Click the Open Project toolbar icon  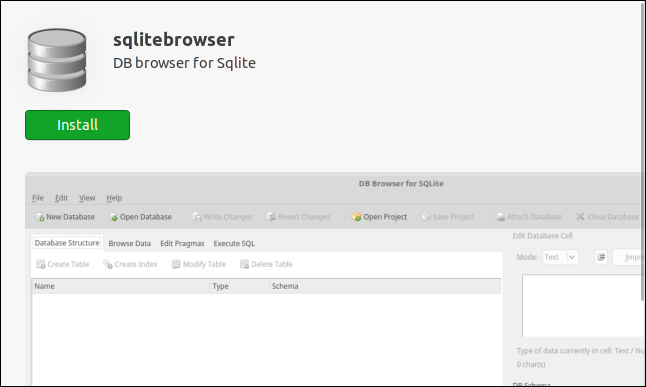(356, 217)
